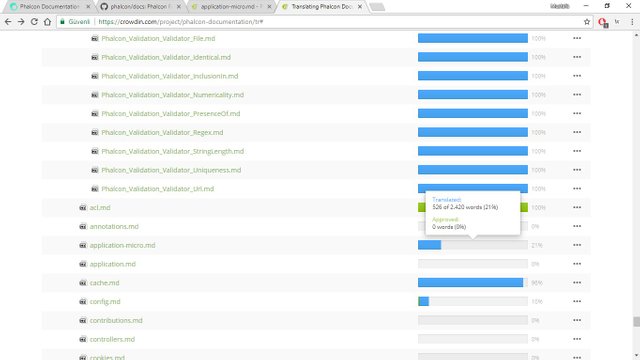The width and height of the screenshot is (640, 360).
Task: Open three-dot menu for controllers.md
Action: click(577, 338)
